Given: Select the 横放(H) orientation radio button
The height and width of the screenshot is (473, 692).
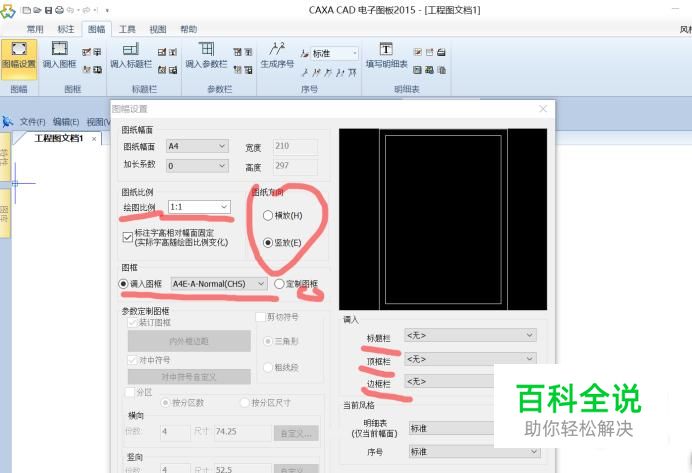Looking at the screenshot, I should (267, 215).
